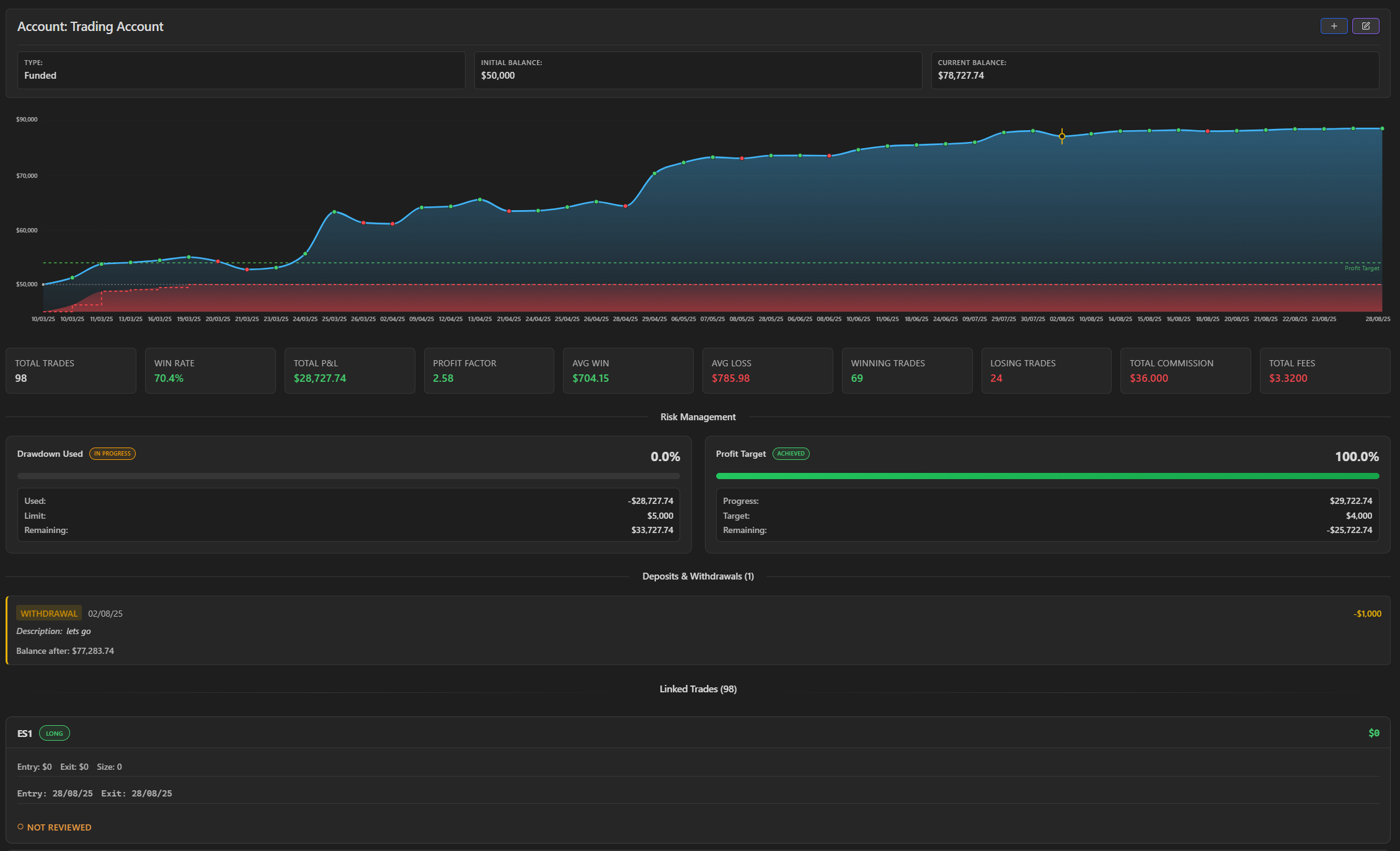Select the account Type Funded field
The image size is (1400, 851).
(241, 70)
